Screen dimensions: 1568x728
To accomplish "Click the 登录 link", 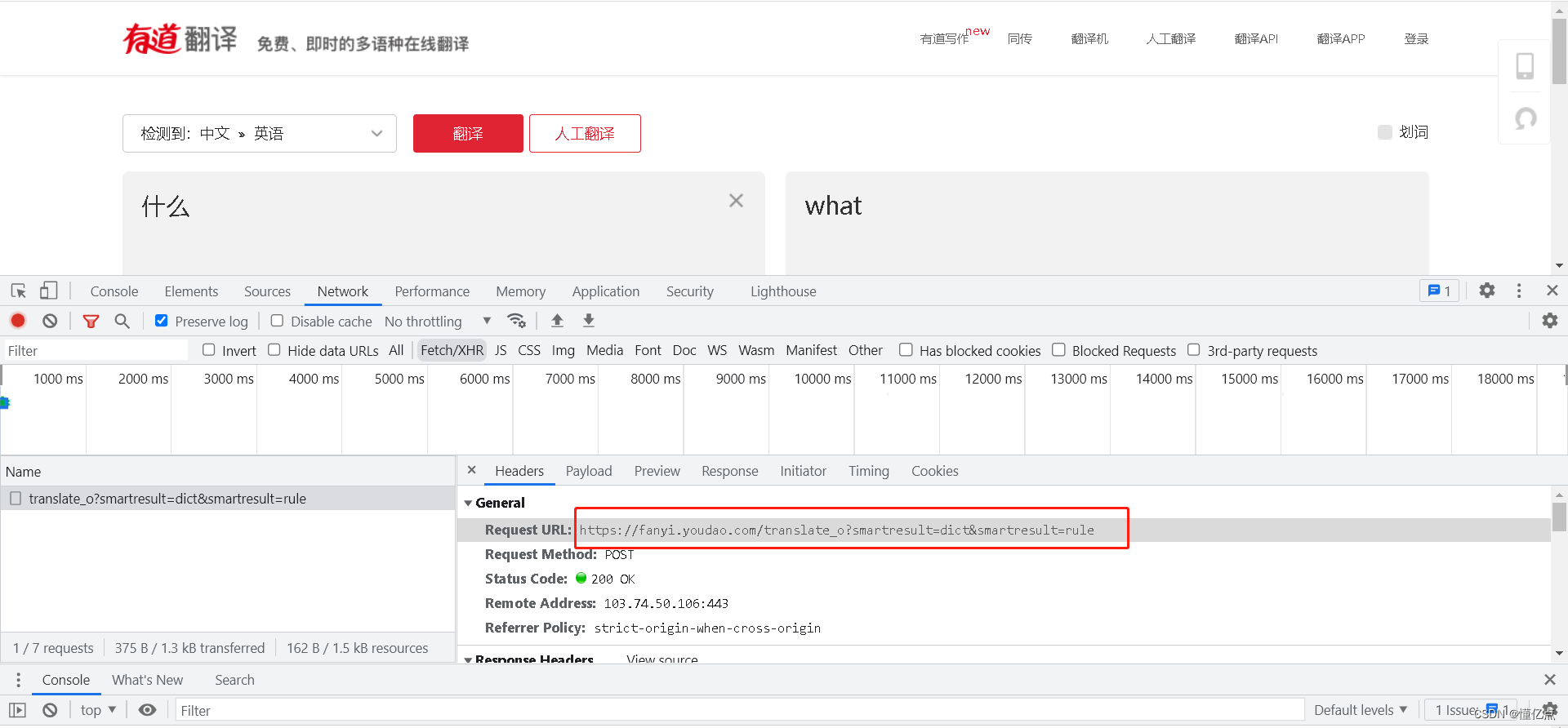I will point(1416,38).
